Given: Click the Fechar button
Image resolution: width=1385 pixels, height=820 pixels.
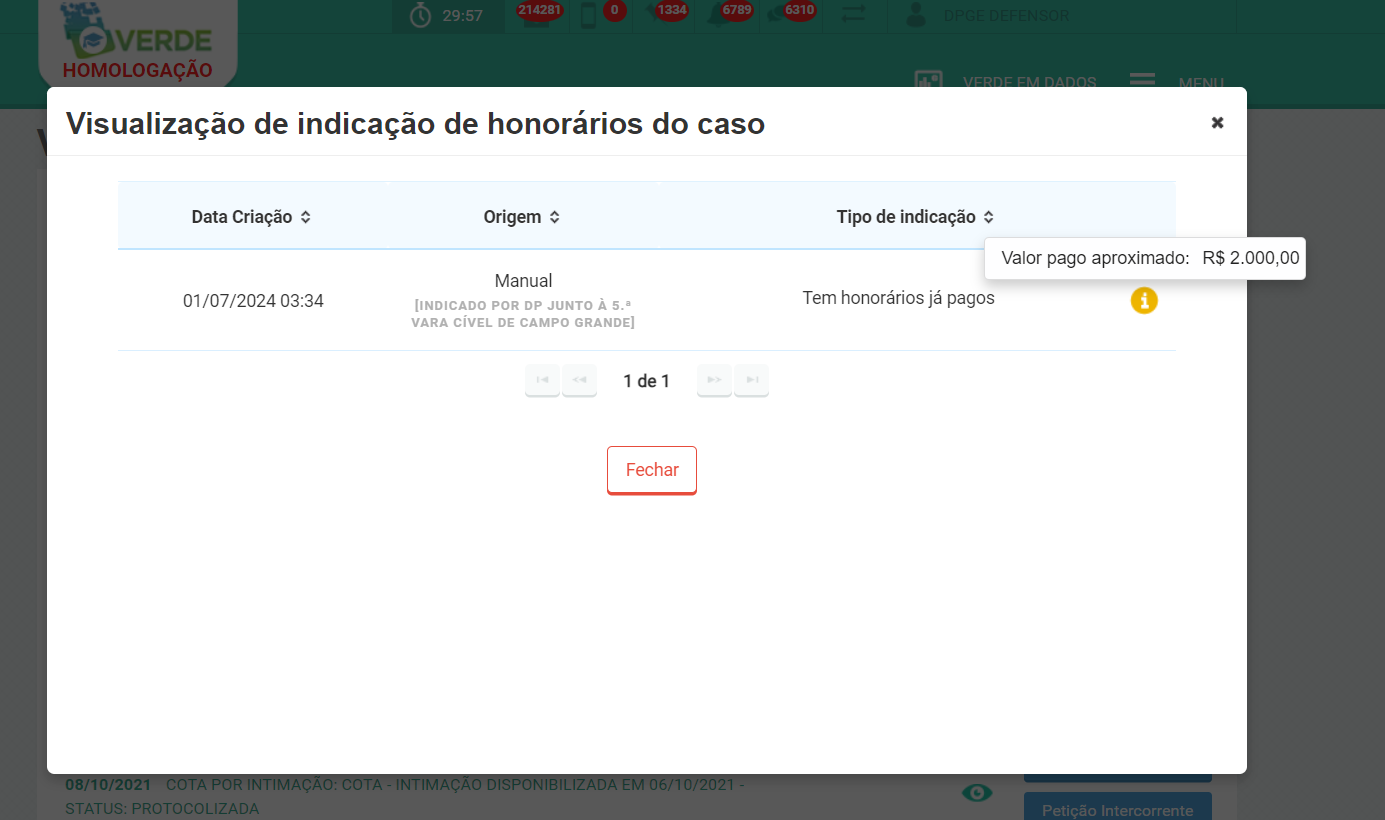Looking at the screenshot, I should [651, 470].
